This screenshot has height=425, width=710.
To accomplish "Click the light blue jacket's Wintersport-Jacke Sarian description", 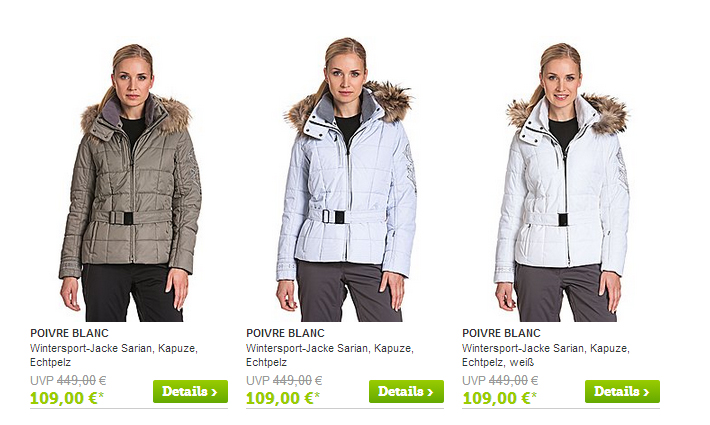I will (330, 355).
